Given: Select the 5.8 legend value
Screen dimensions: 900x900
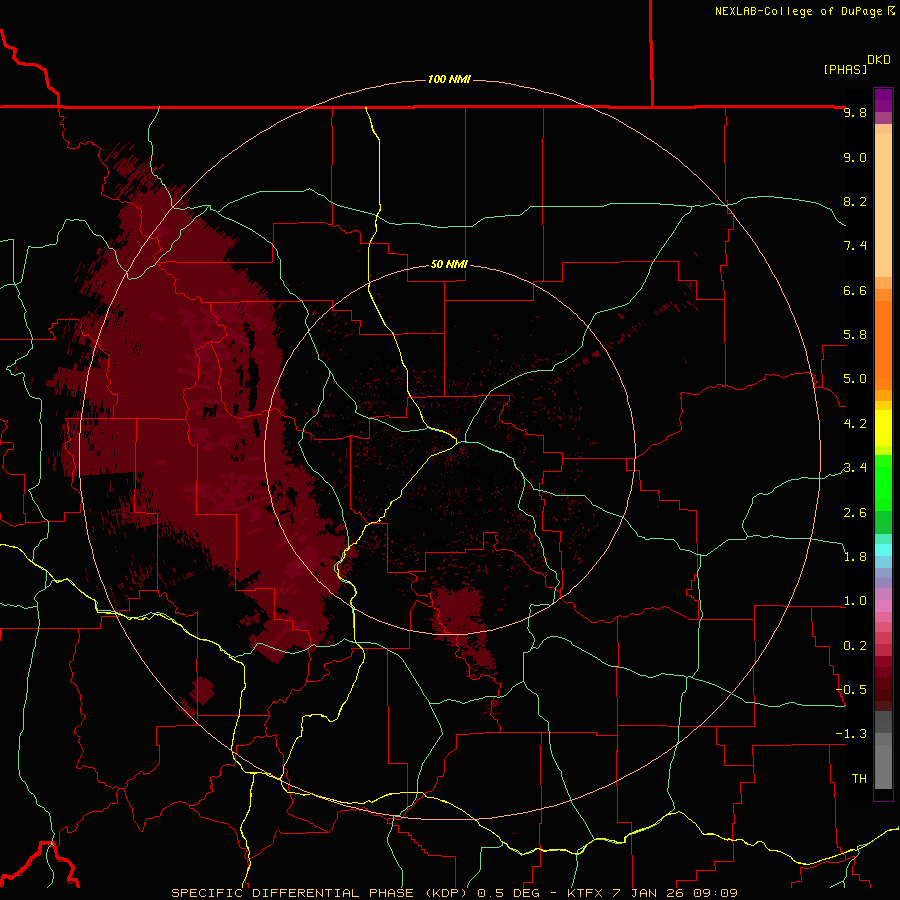Looking at the screenshot, I should [x=855, y=335].
